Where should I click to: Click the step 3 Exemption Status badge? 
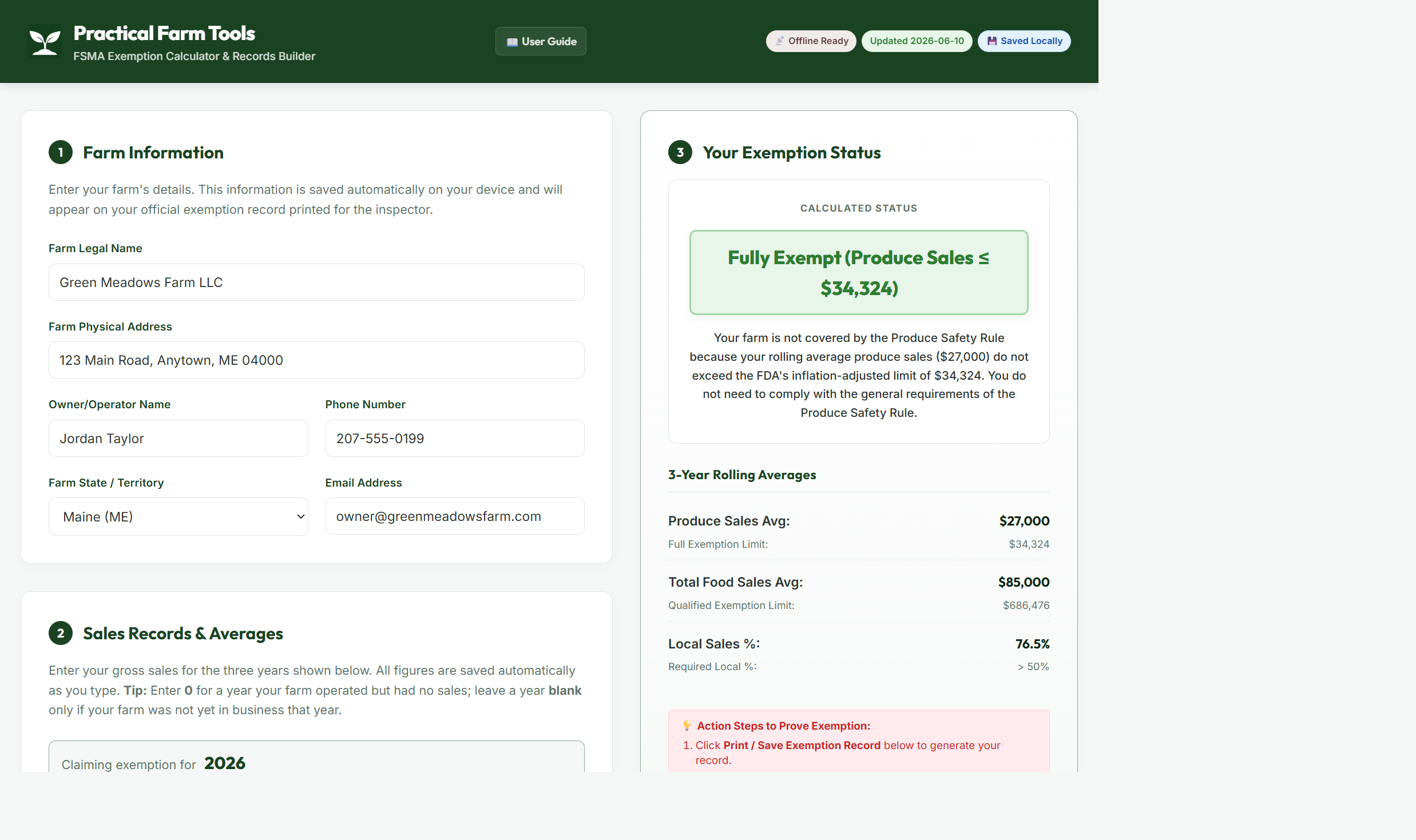coord(680,153)
